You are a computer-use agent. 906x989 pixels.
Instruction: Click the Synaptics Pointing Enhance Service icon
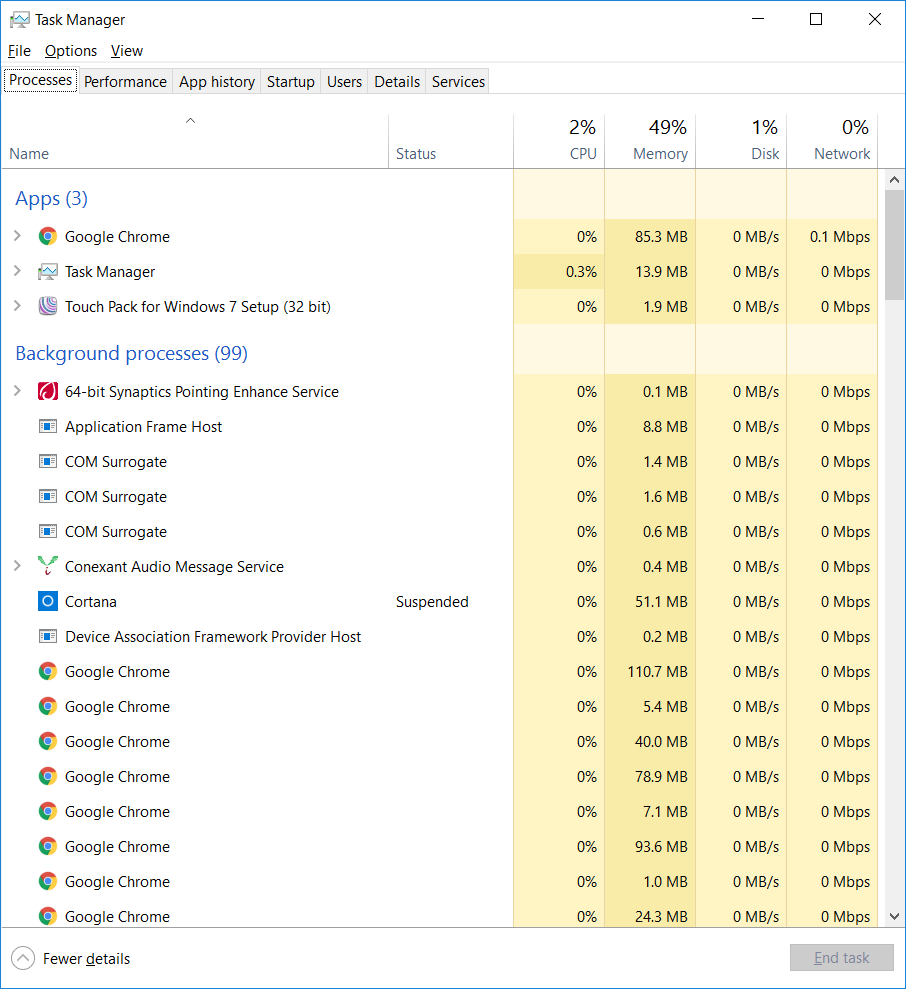click(47, 392)
